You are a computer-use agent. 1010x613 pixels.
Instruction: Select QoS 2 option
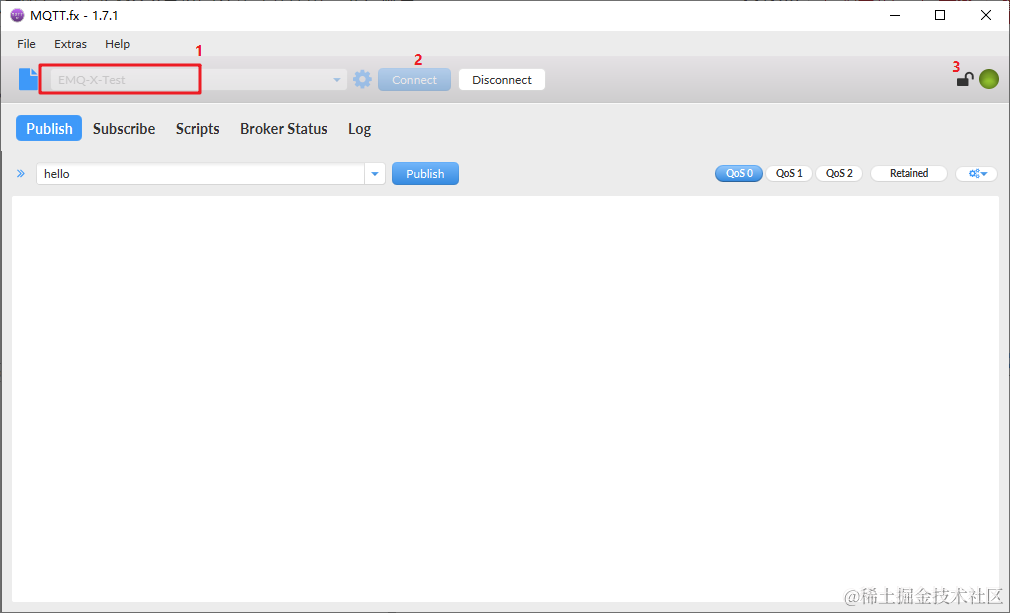839,173
